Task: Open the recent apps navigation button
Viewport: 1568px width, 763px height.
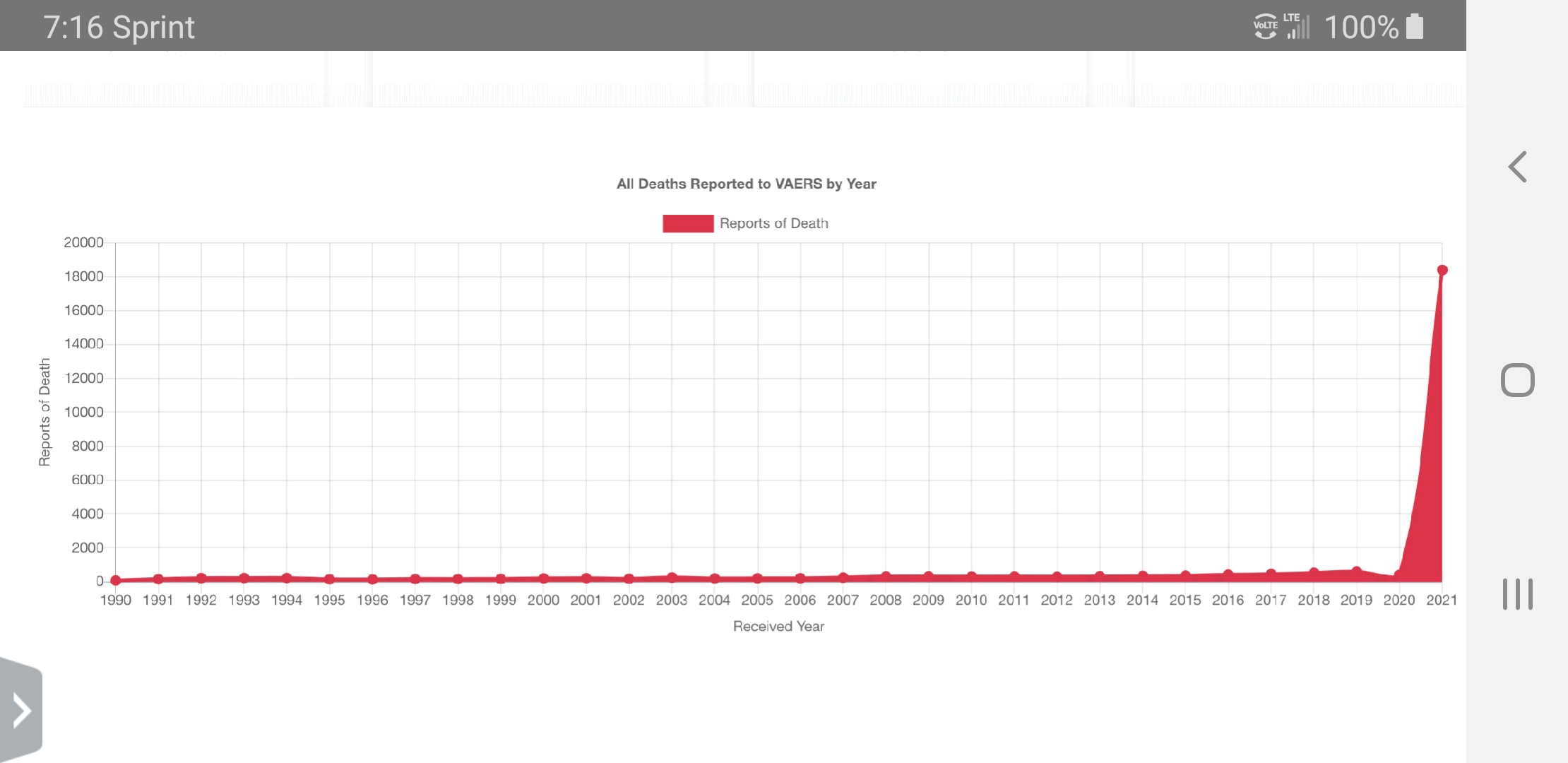Action: point(1517,594)
